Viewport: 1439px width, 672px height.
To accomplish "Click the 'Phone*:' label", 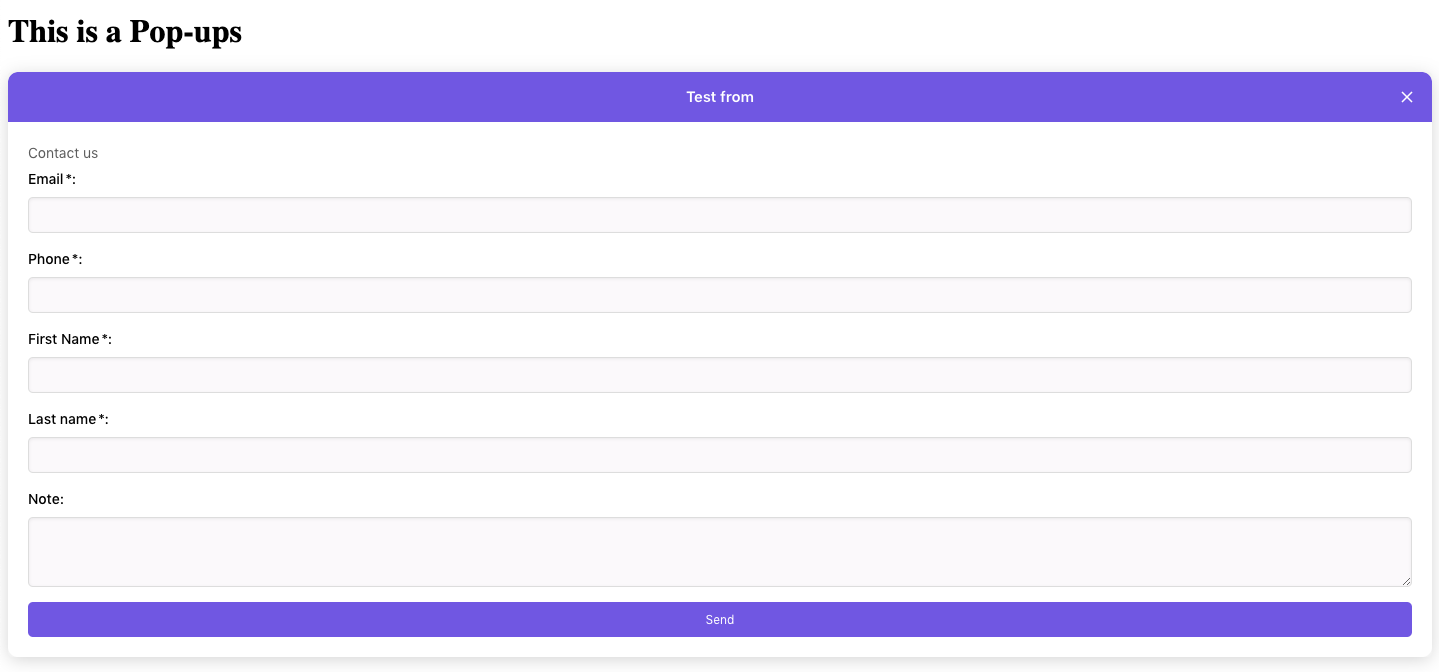I will [55, 259].
